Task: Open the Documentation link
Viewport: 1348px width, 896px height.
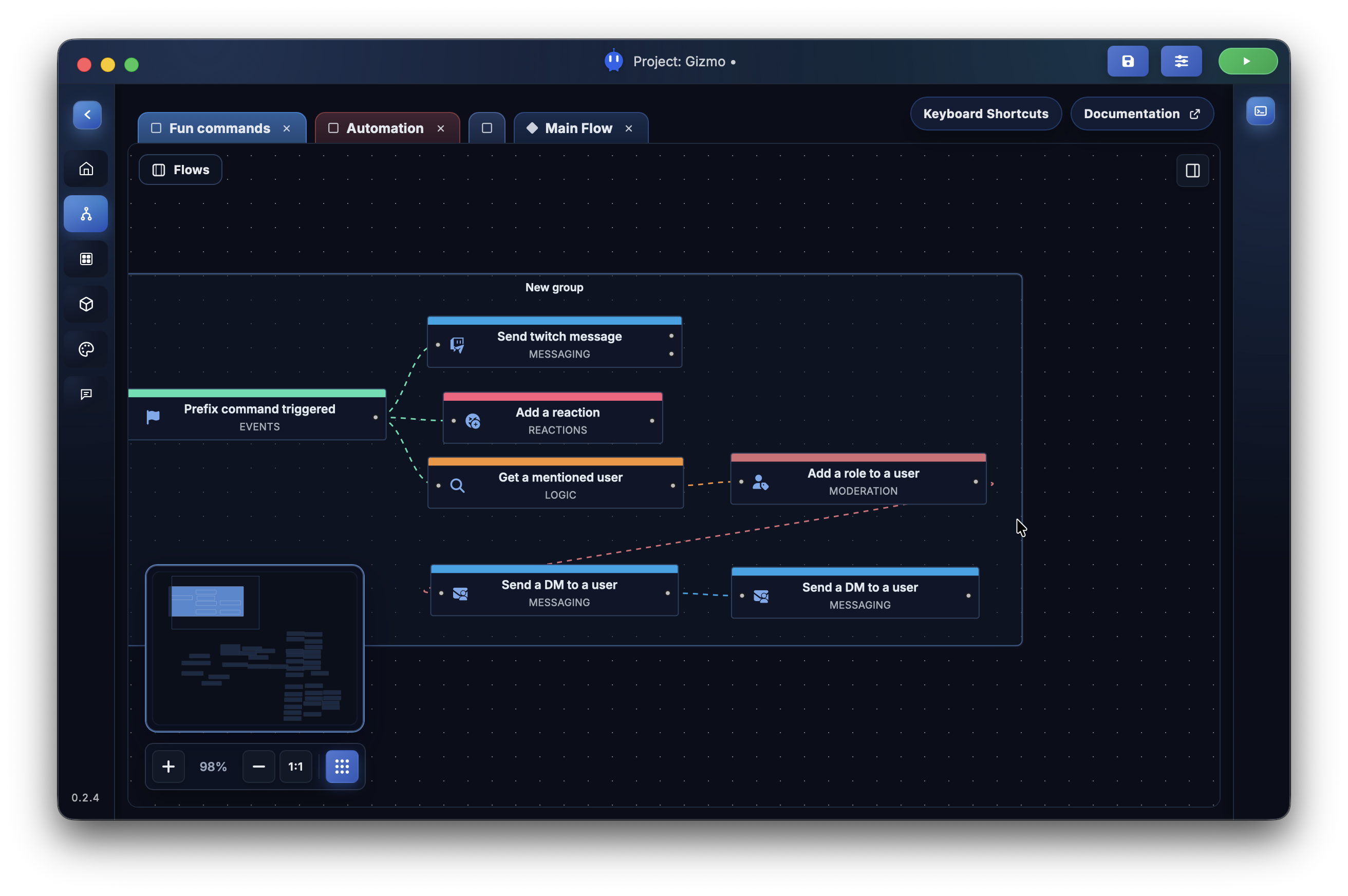Action: (x=1141, y=114)
